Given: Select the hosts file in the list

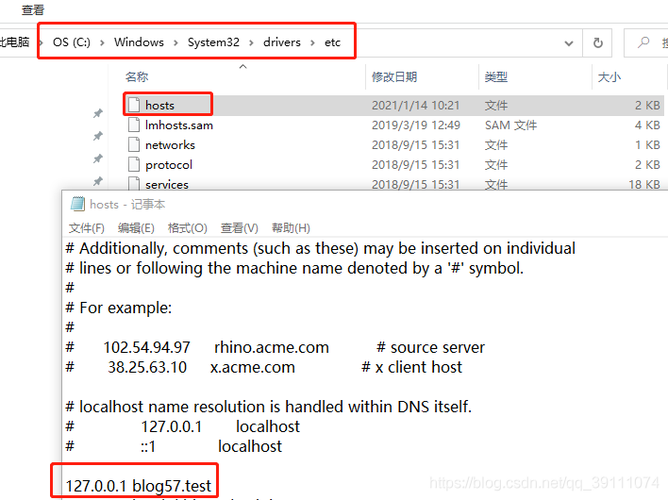Looking at the screenshot, I should (x=394, y=105).
